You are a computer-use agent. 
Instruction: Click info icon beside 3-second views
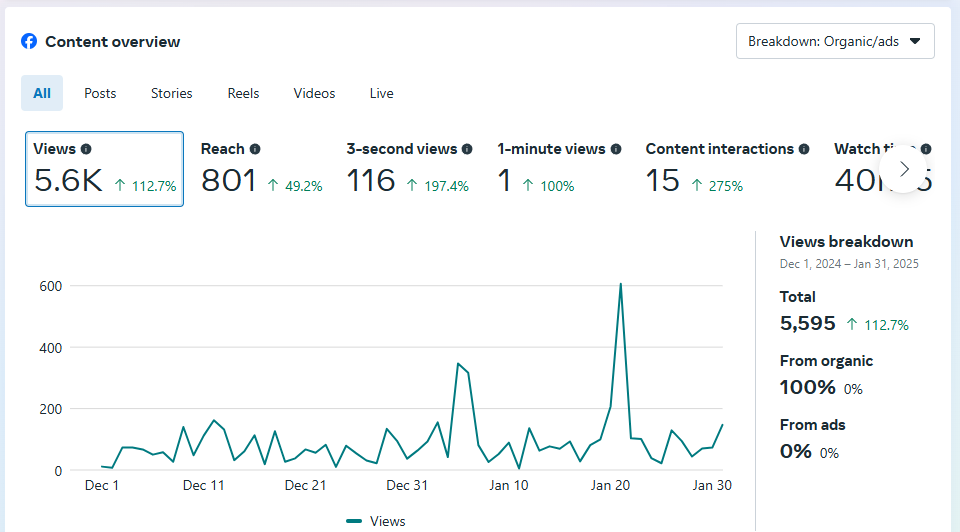(467, 149)
